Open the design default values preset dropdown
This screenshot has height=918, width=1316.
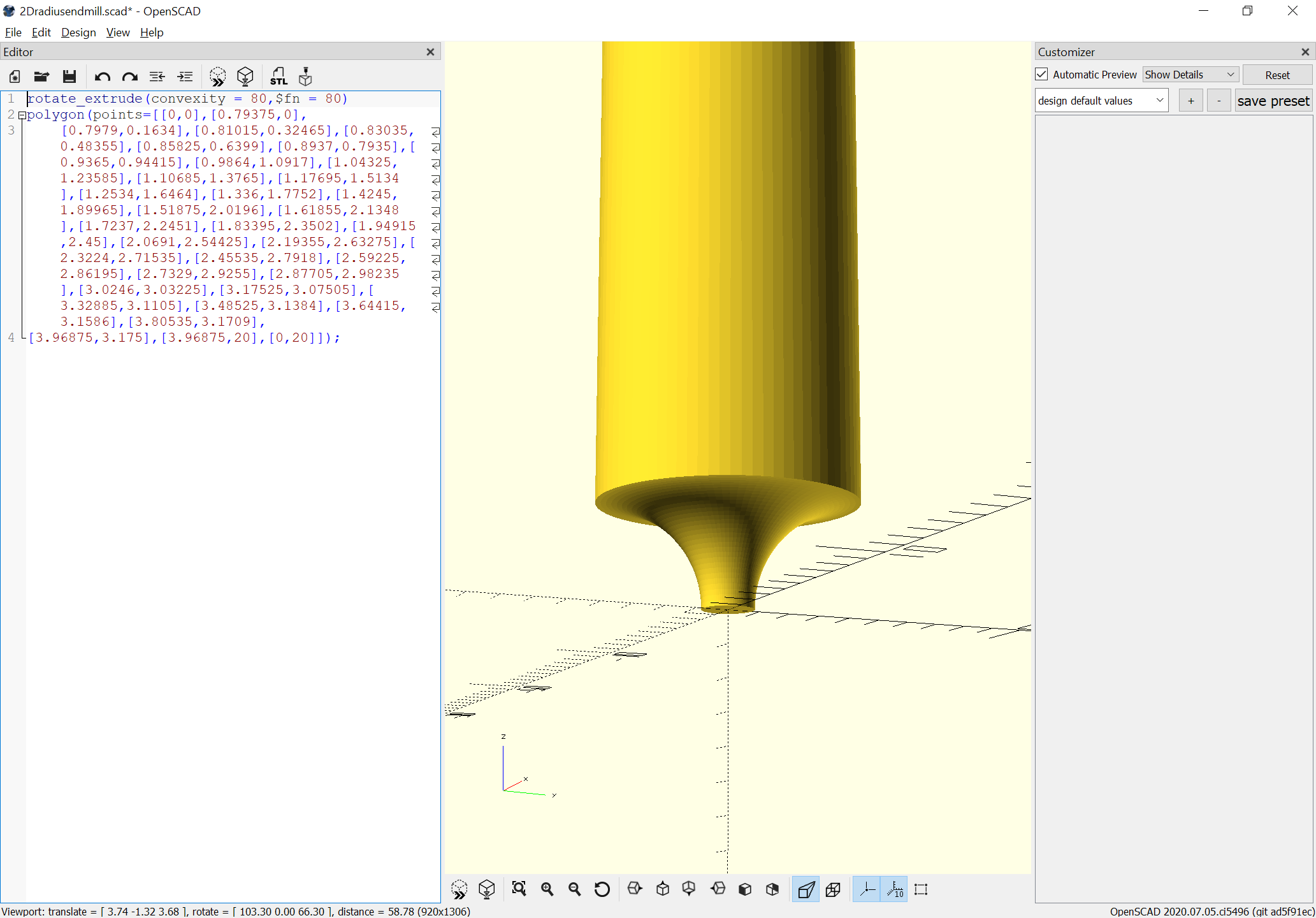coord(1101,101)
